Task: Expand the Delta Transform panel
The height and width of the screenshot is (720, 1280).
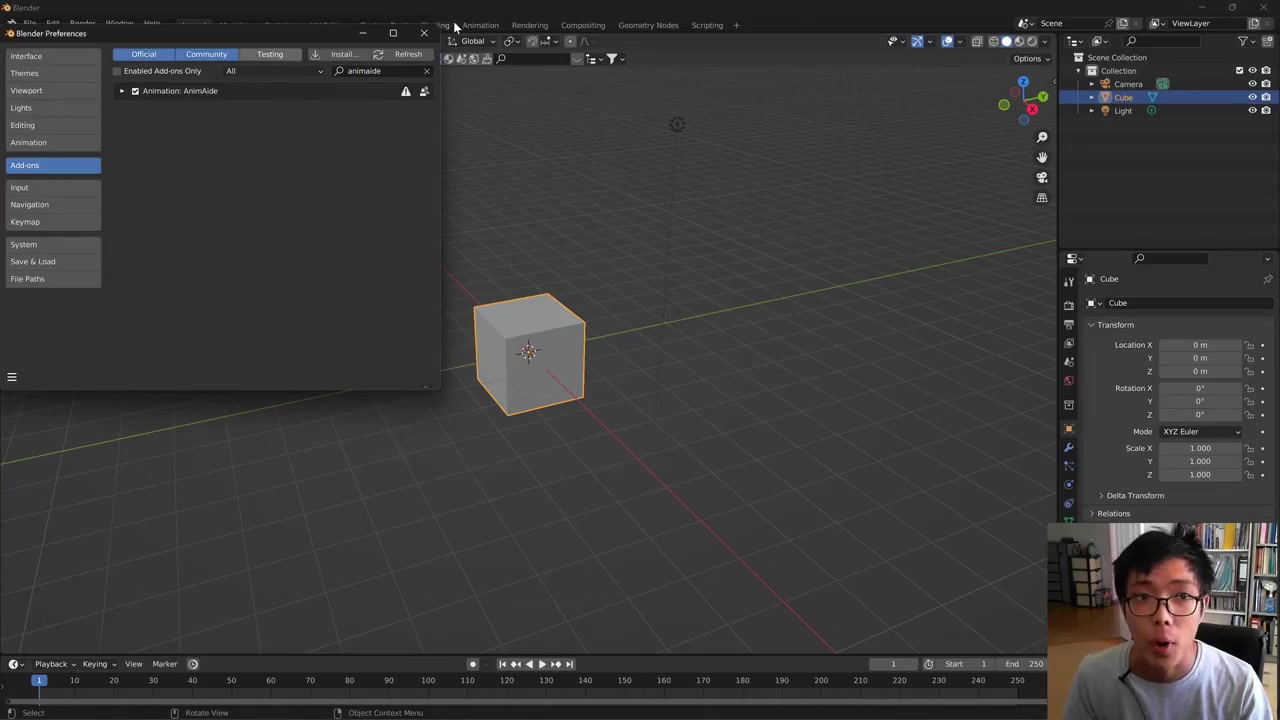Action: pyautogui.click(x=1134, y=495)
